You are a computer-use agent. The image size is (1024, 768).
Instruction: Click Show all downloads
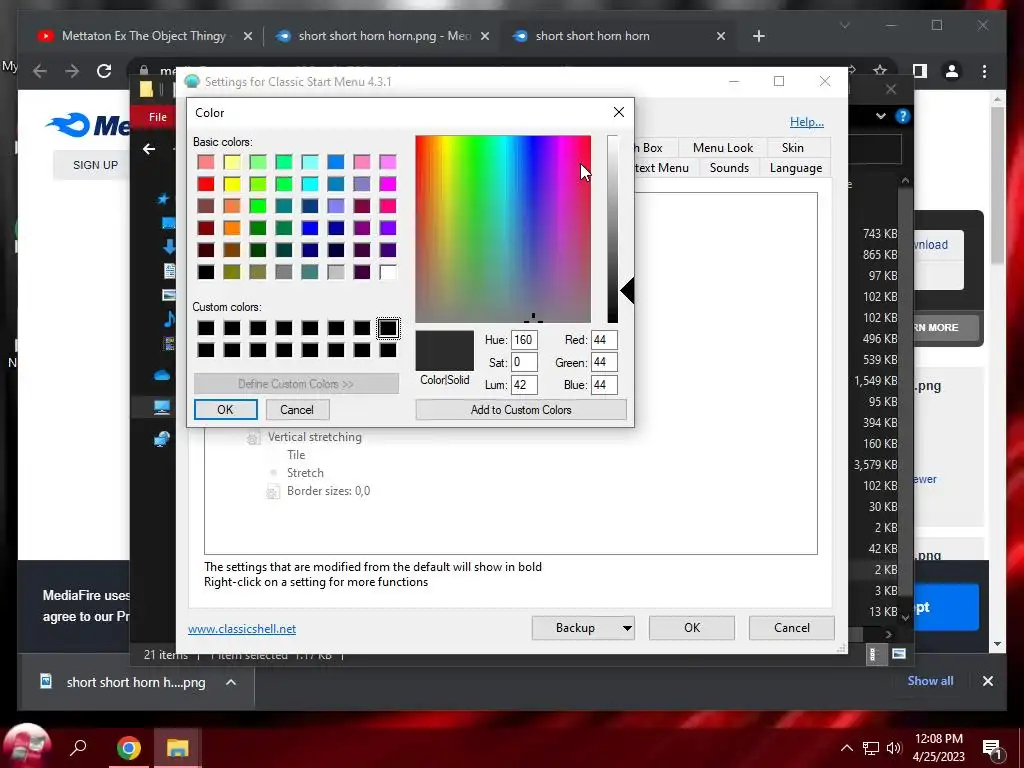click(x=930, y=680)
